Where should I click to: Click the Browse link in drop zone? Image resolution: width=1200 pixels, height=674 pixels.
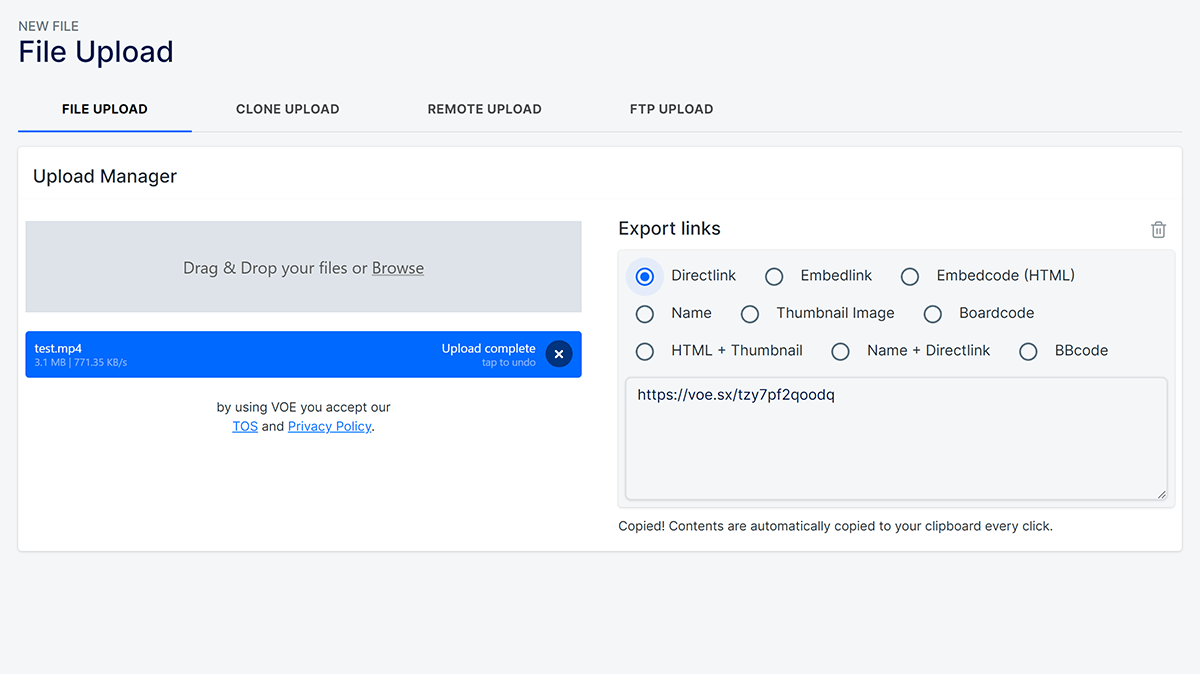[398, 268]
